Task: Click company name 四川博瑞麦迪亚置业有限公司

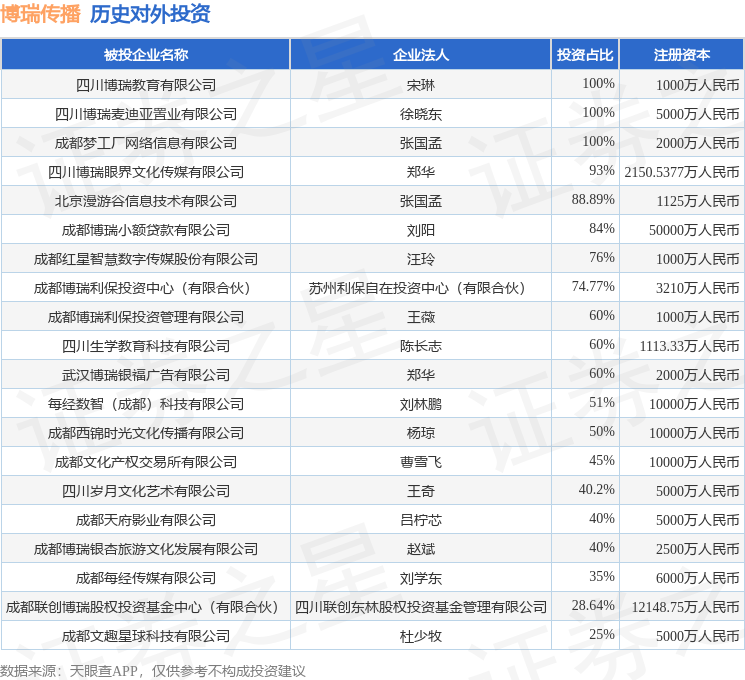Action: point(146,115)
